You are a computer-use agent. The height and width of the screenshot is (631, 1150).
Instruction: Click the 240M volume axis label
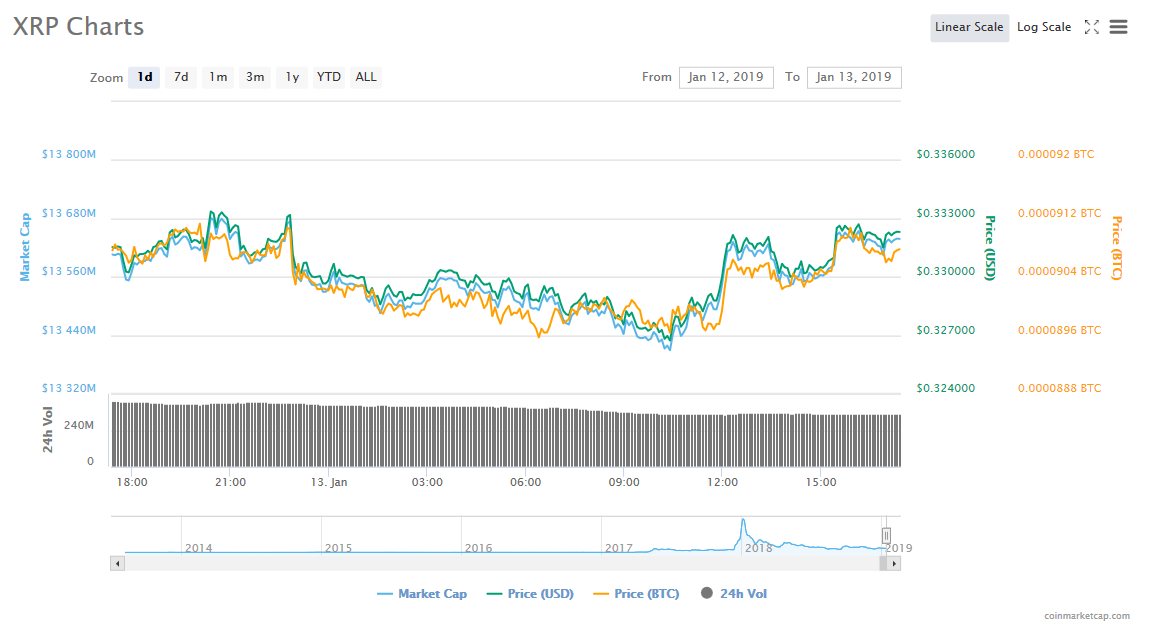(79, 425)
